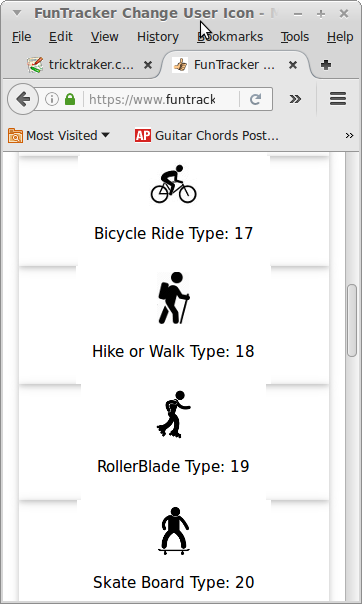Viewport: 362px width, 604px height.
Task: Show more bookmarks with the toolbar chevron
Action: pos(349,136)
